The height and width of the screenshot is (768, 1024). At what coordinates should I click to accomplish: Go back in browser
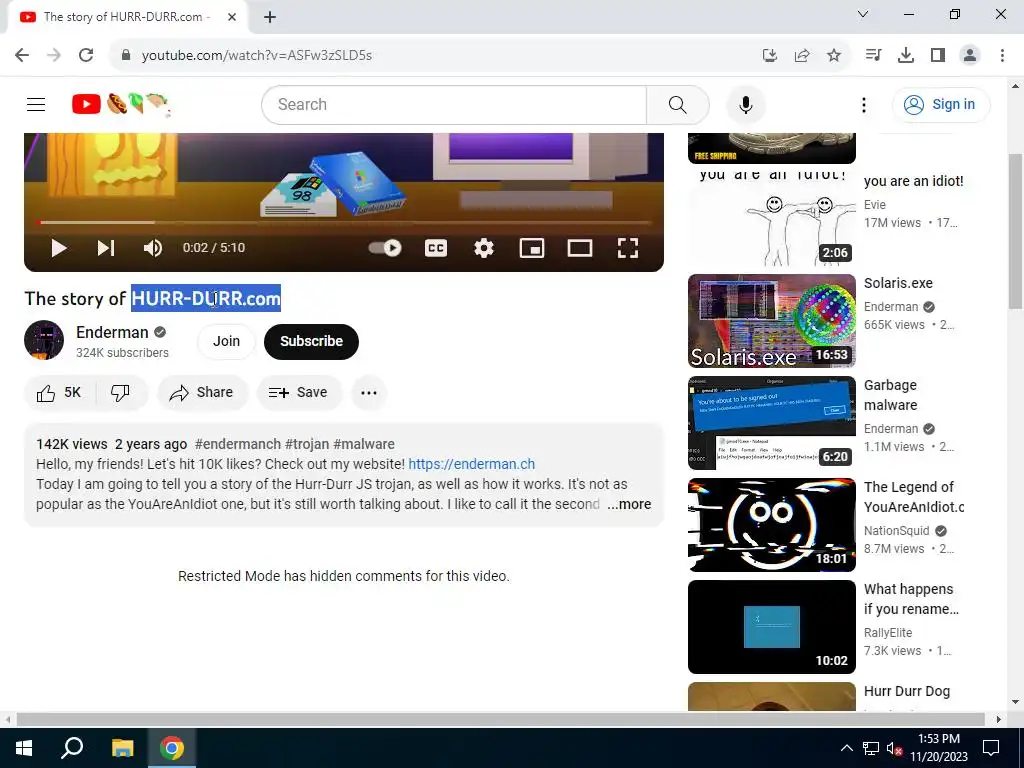[22, 55]
